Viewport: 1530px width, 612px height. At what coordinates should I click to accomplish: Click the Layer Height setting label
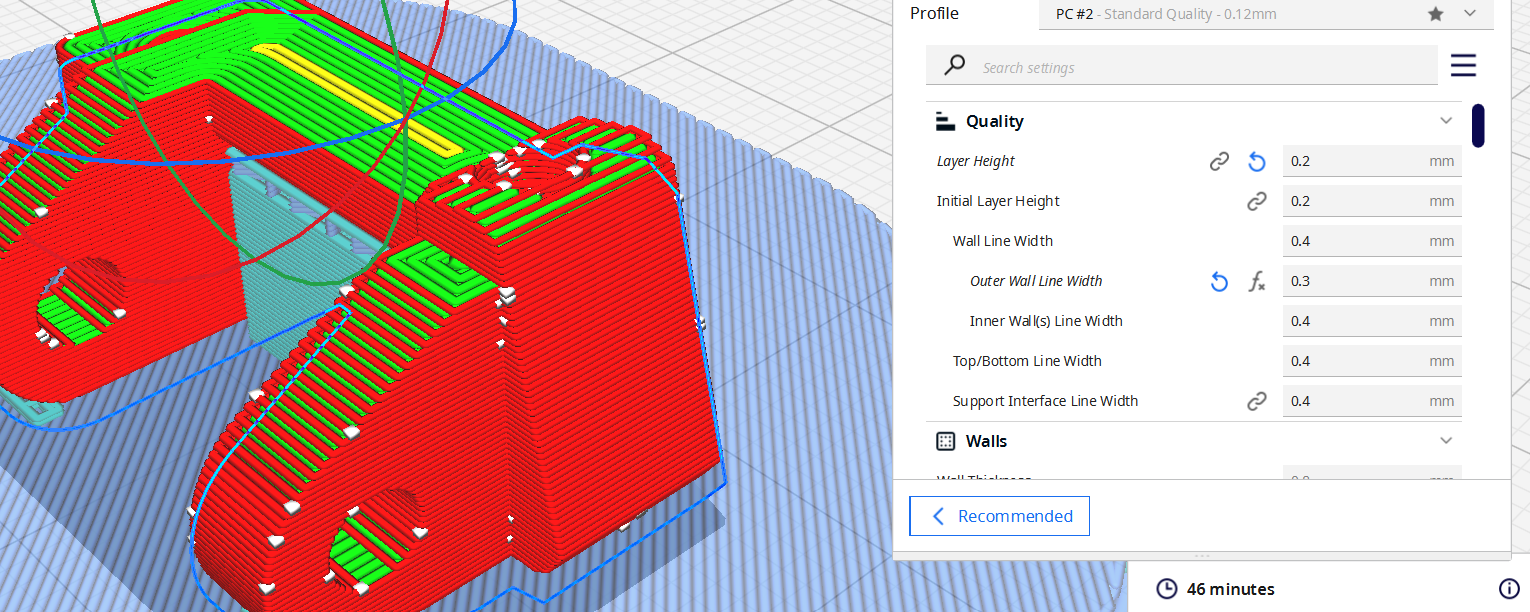tap(975, 161)
